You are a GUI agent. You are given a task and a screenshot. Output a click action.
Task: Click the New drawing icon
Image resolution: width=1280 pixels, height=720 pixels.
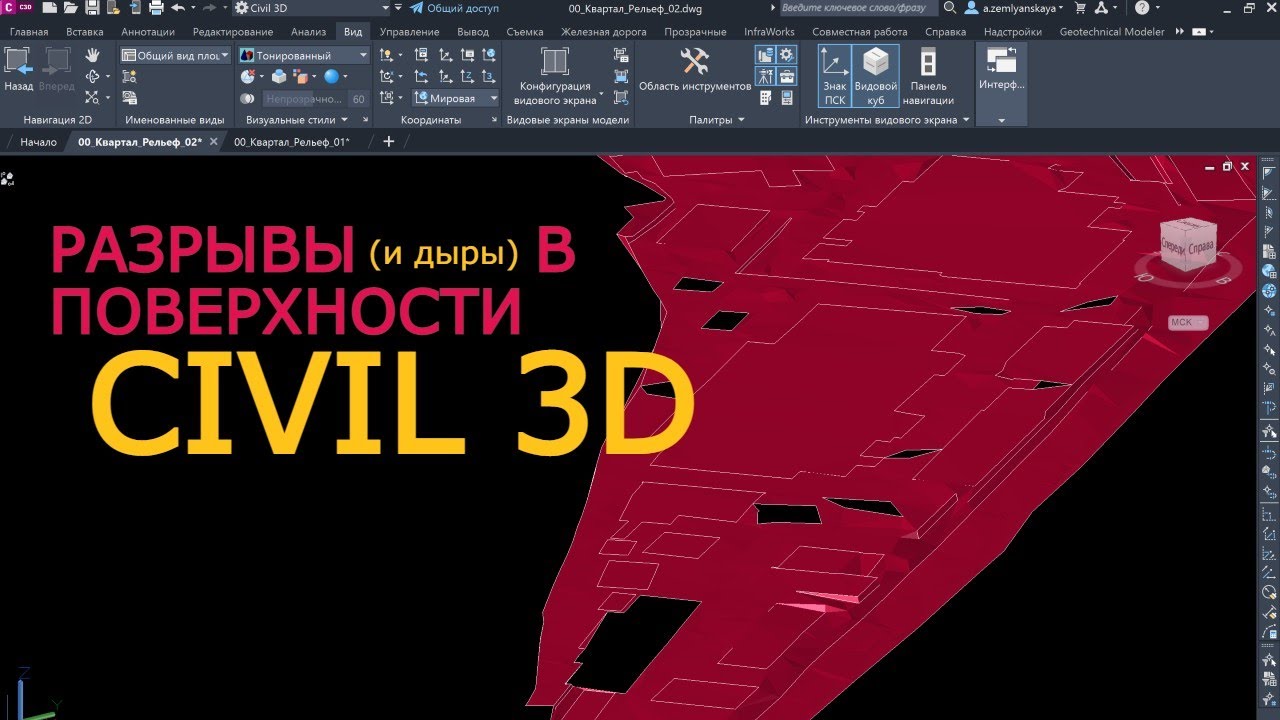point(48,8)
